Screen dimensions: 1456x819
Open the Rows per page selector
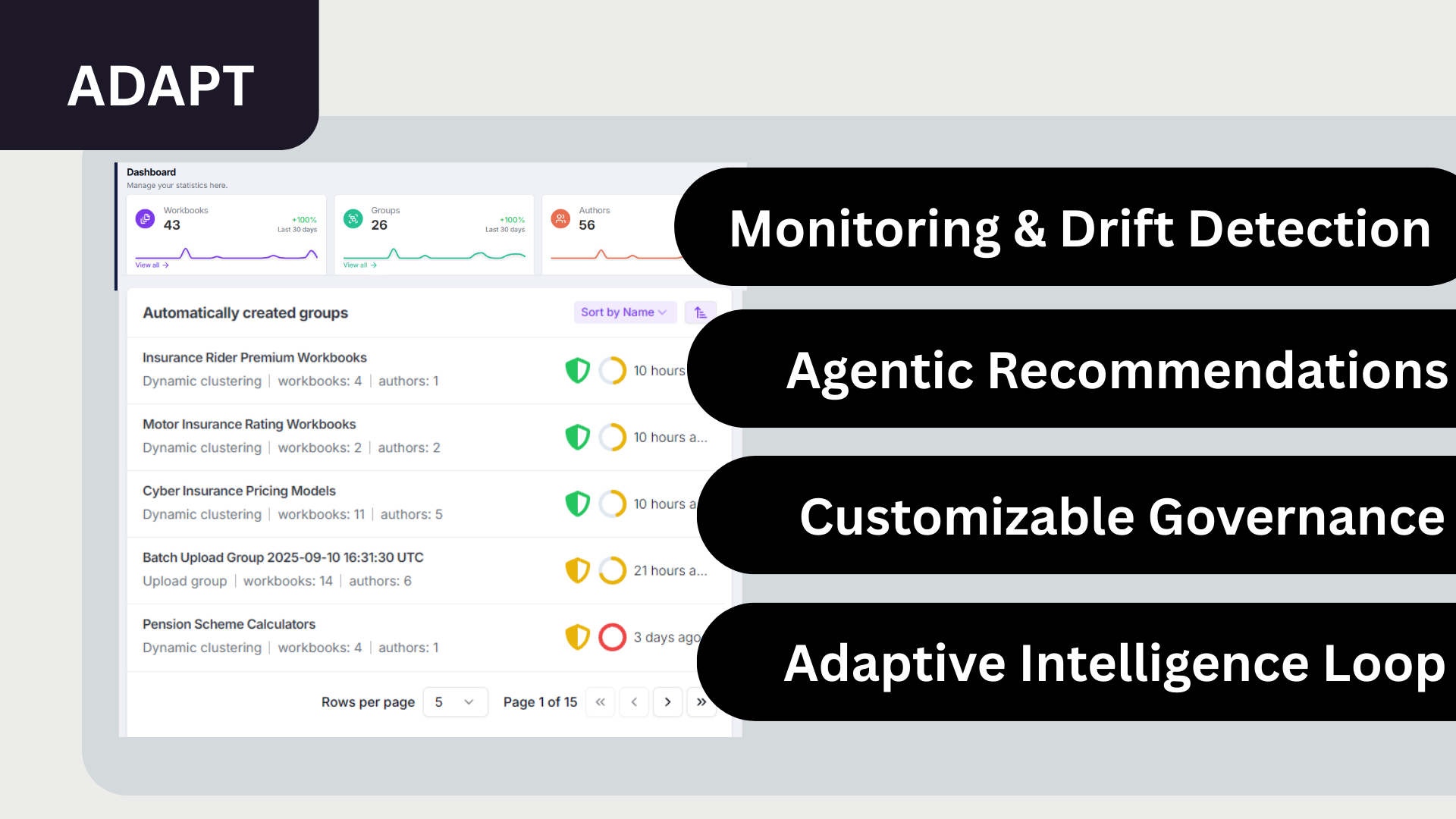coord(455,702)
